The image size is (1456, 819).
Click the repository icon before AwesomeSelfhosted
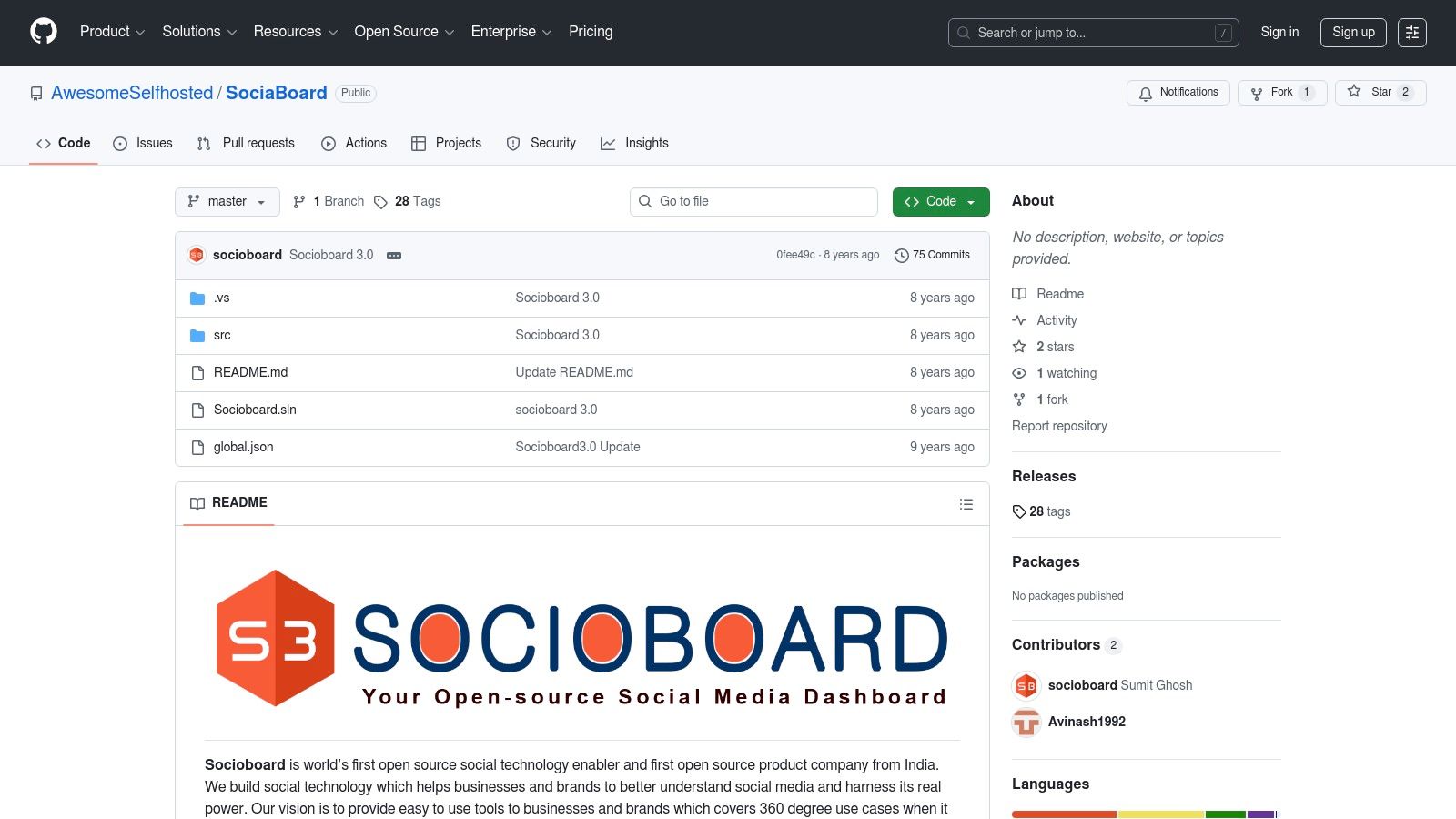(36, 94)
